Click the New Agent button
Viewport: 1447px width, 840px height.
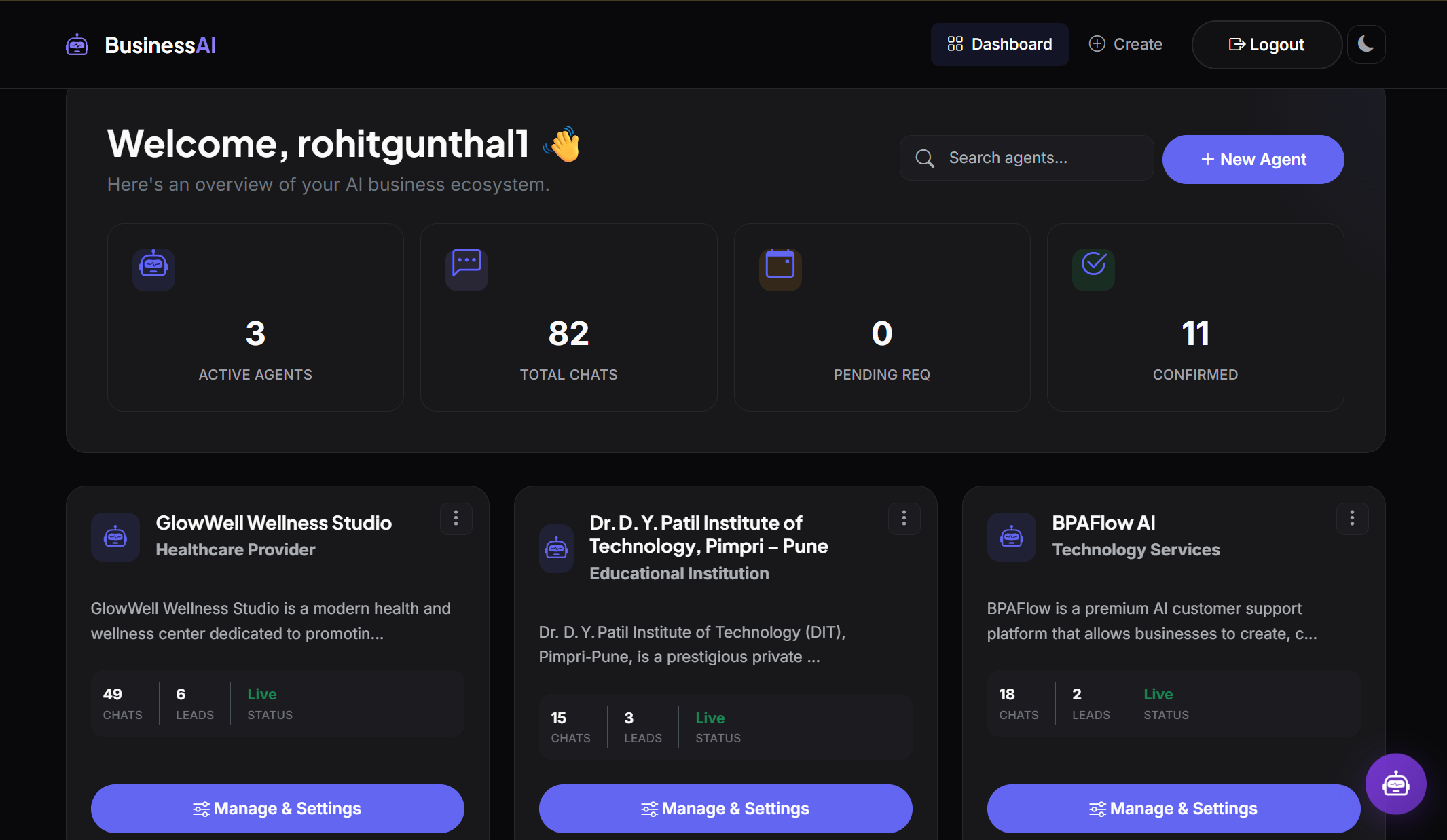(1253, 159)
